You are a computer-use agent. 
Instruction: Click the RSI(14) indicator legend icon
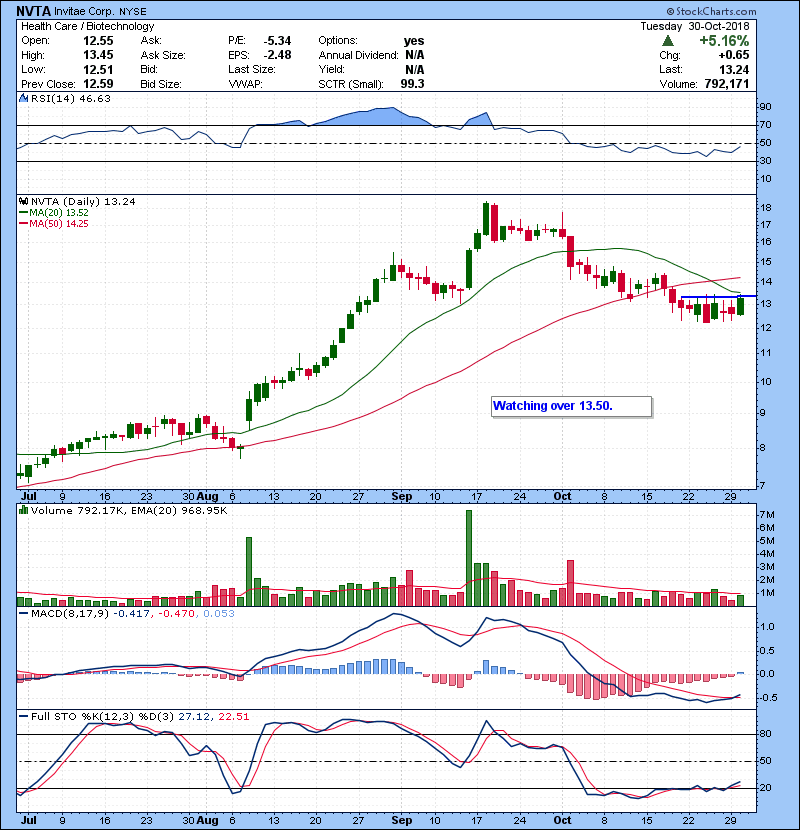click(x=23, y=98)
